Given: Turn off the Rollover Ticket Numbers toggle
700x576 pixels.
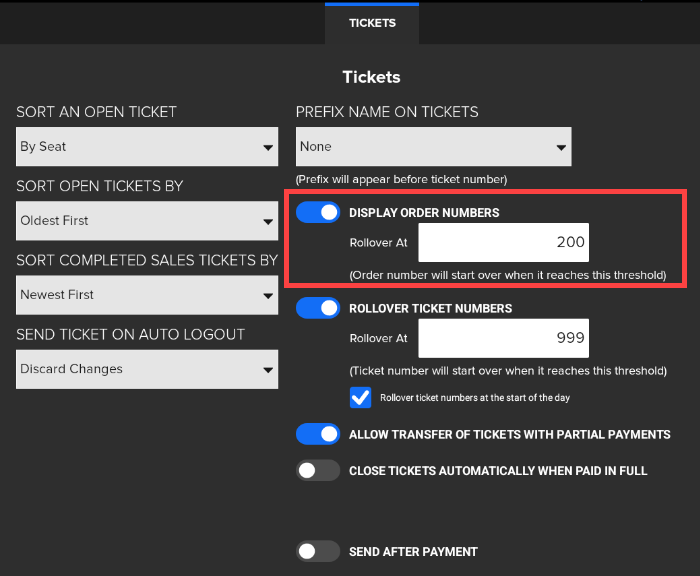Looking at the screenshot, I should tap(318, 308).
